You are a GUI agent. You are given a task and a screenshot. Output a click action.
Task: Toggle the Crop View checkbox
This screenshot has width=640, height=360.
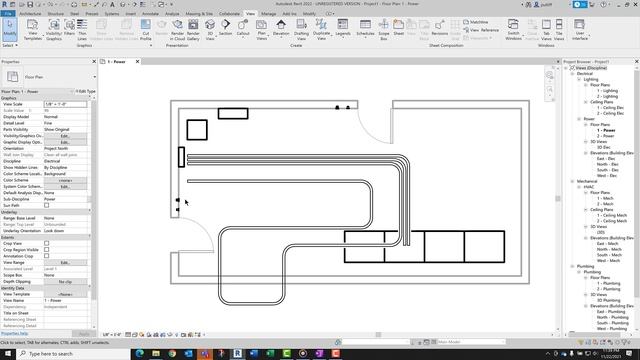pyautogui.click(x=47, y=243)
